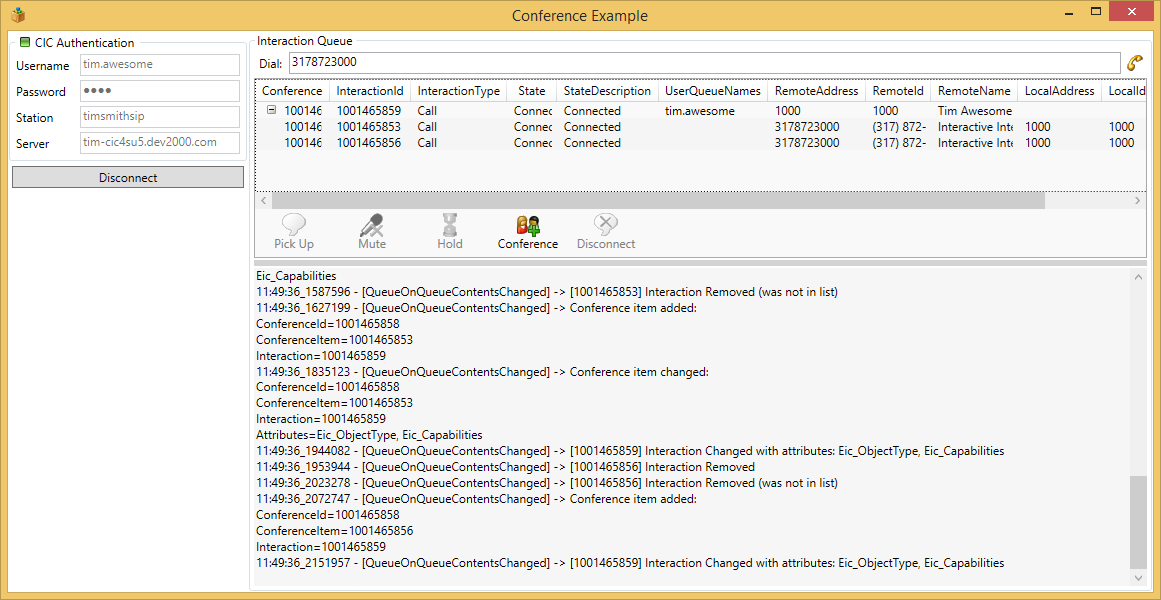Click the LocalAddress column header
This screenshot has height=600, width=1161.
pos(1060,90)
